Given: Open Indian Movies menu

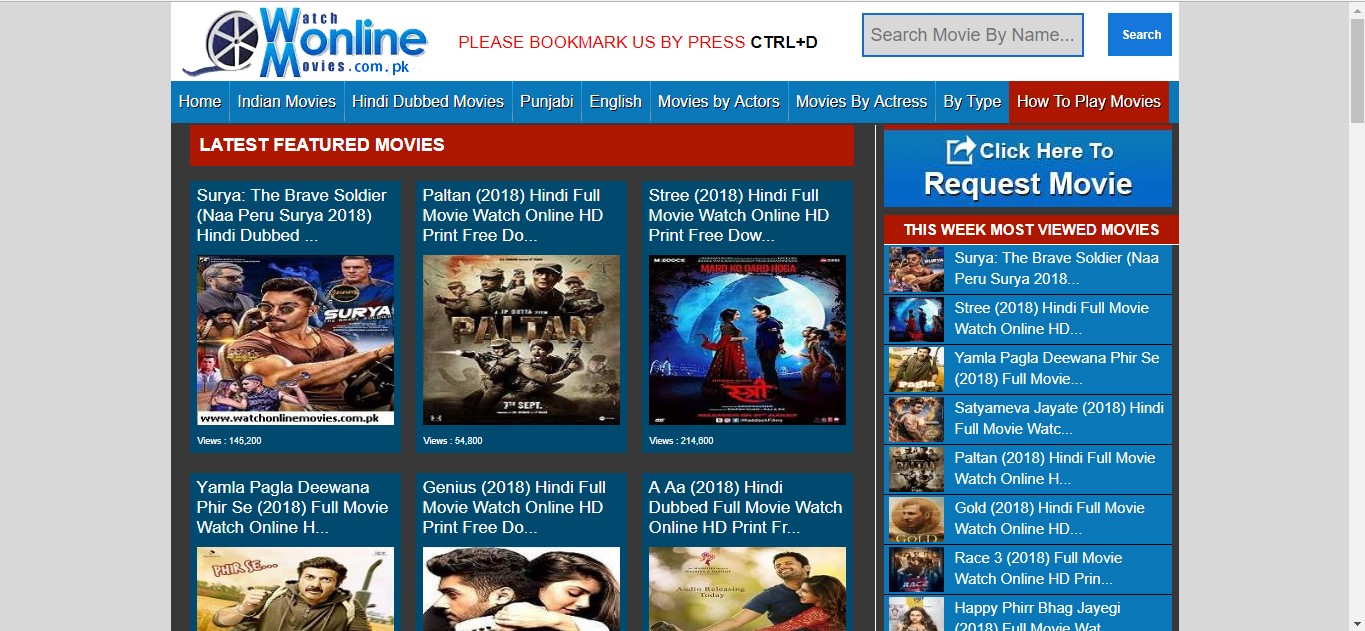Looking at the screenshot, I should pyautogui.click(x=287, y=101).
